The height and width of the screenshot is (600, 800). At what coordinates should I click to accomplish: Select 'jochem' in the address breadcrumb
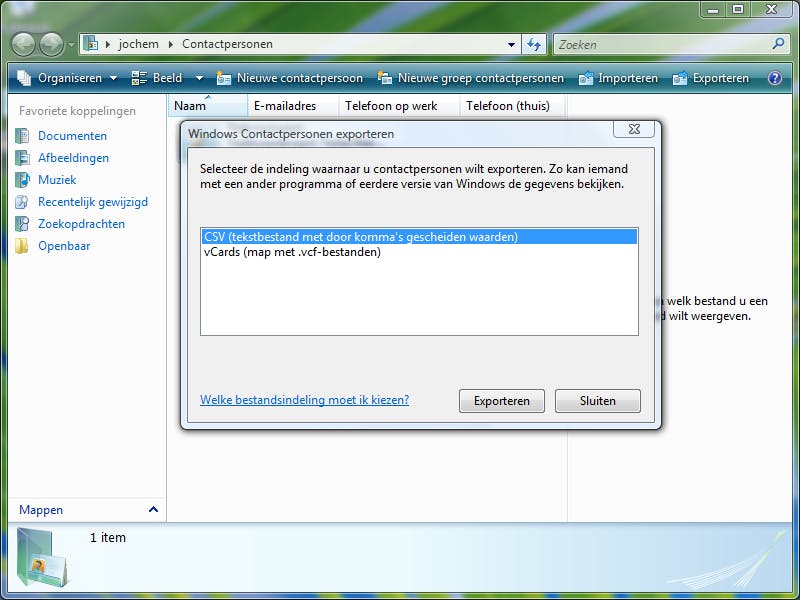pyautogui.click(x=139, y=44)
